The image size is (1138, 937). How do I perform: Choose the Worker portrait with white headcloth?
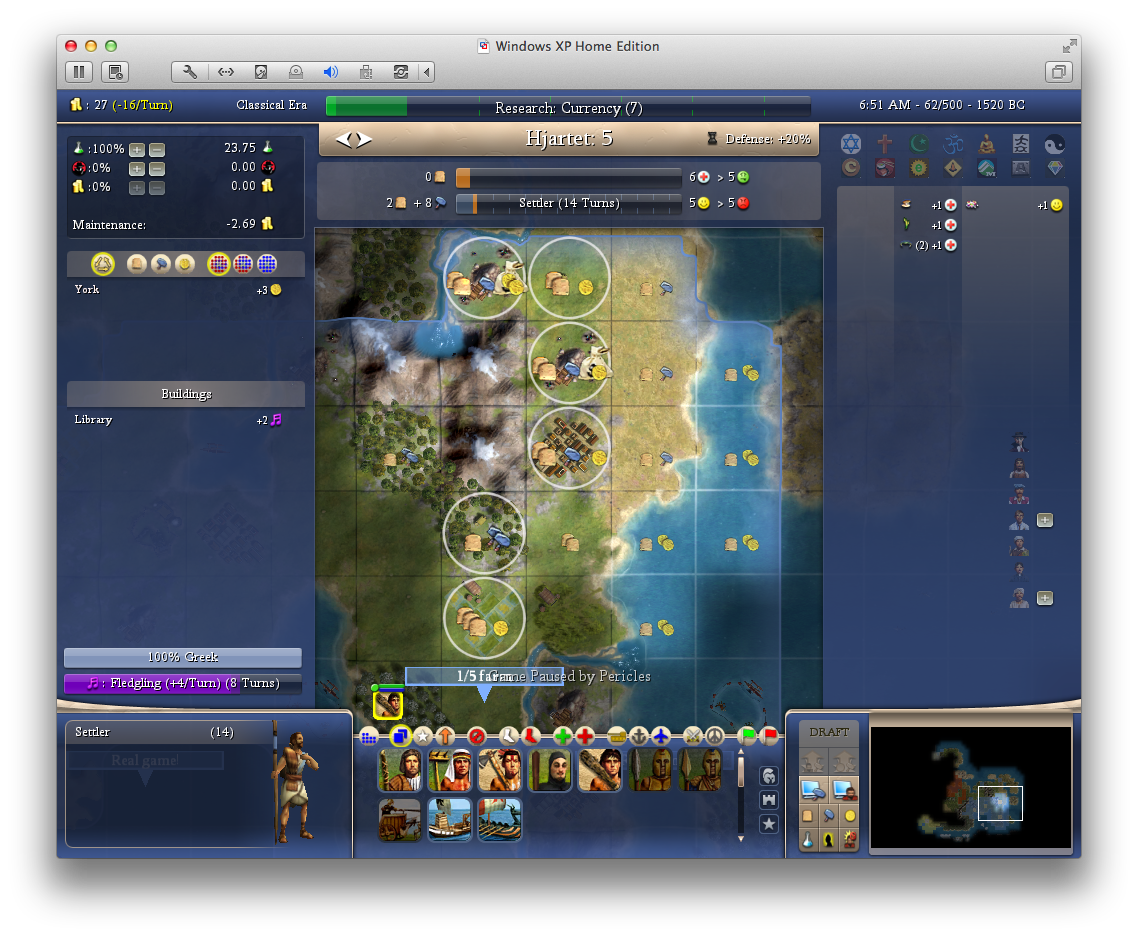449,770
